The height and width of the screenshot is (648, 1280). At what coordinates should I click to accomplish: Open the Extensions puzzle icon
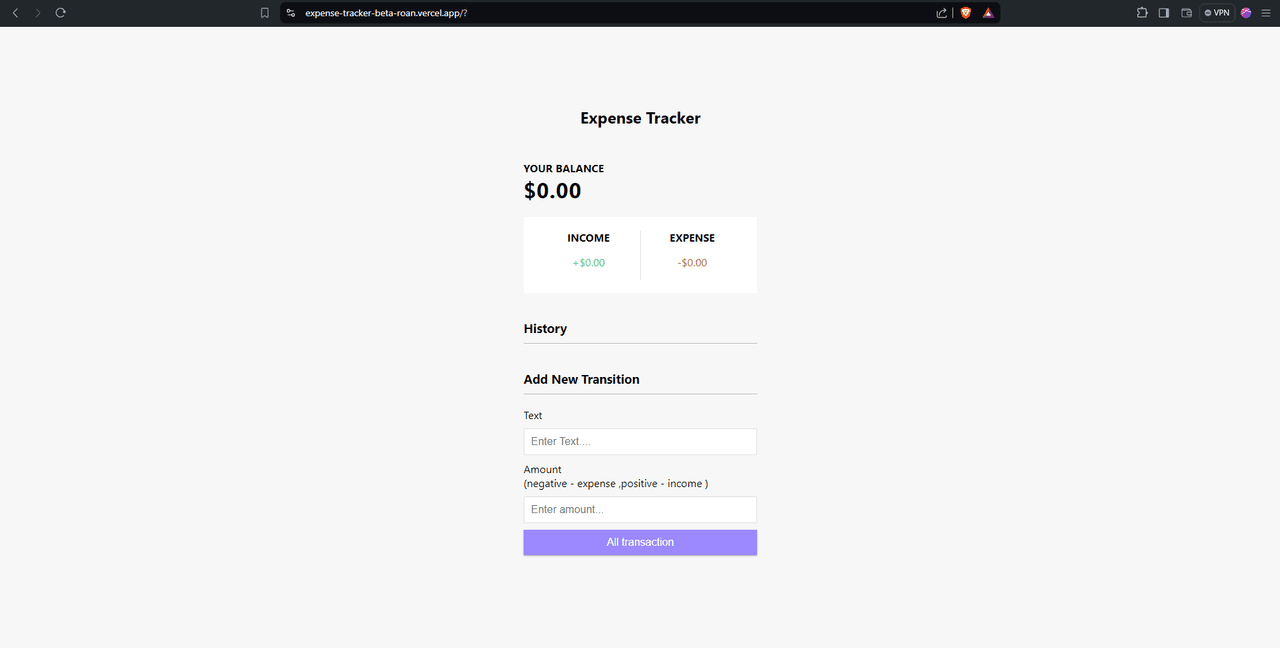[x=1142, y=13]
